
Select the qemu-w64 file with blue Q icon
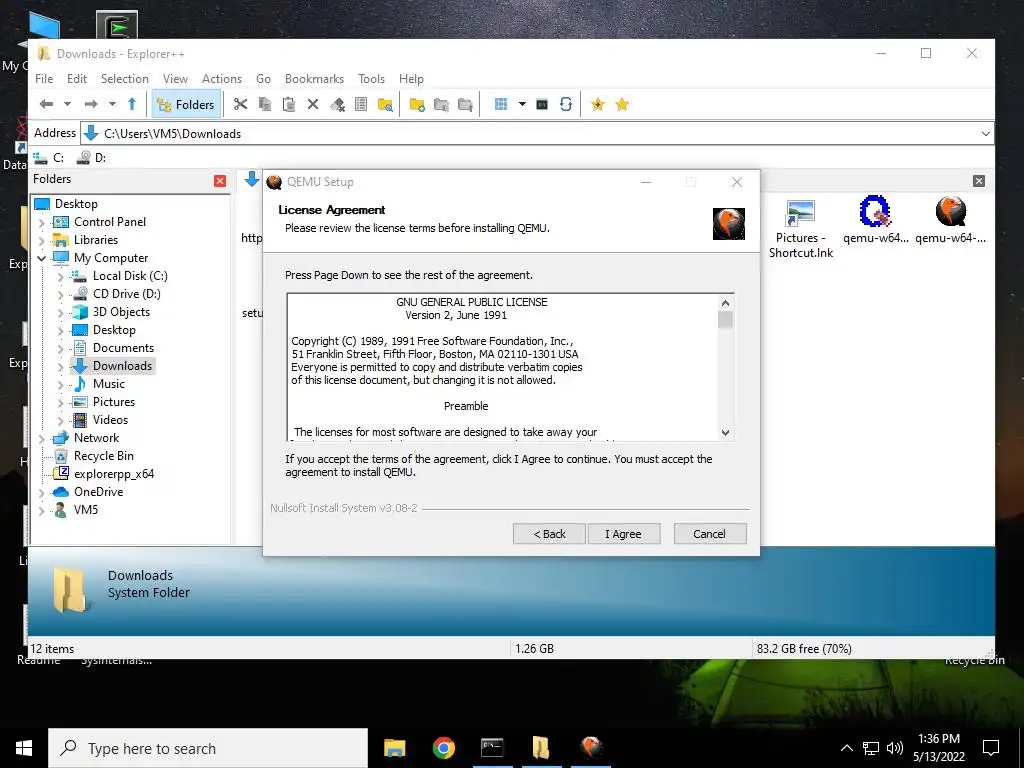[x=875, y=220]
